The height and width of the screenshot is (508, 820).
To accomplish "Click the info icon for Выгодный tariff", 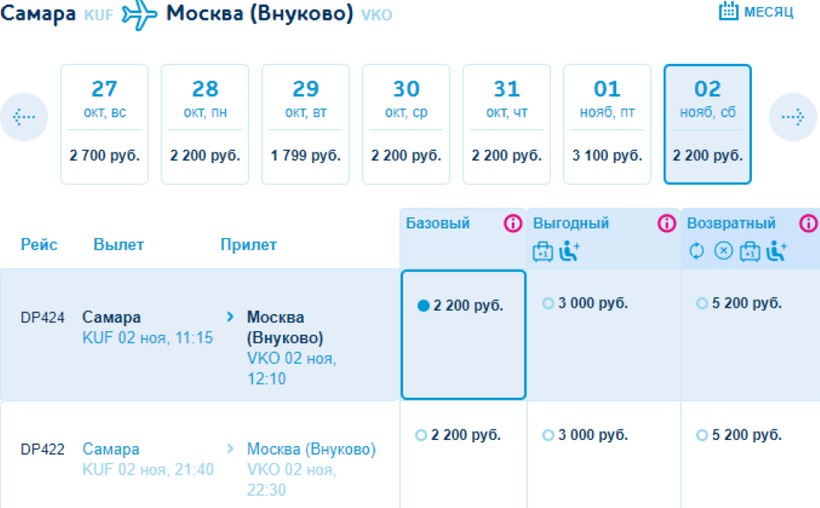I will (666, 224).
